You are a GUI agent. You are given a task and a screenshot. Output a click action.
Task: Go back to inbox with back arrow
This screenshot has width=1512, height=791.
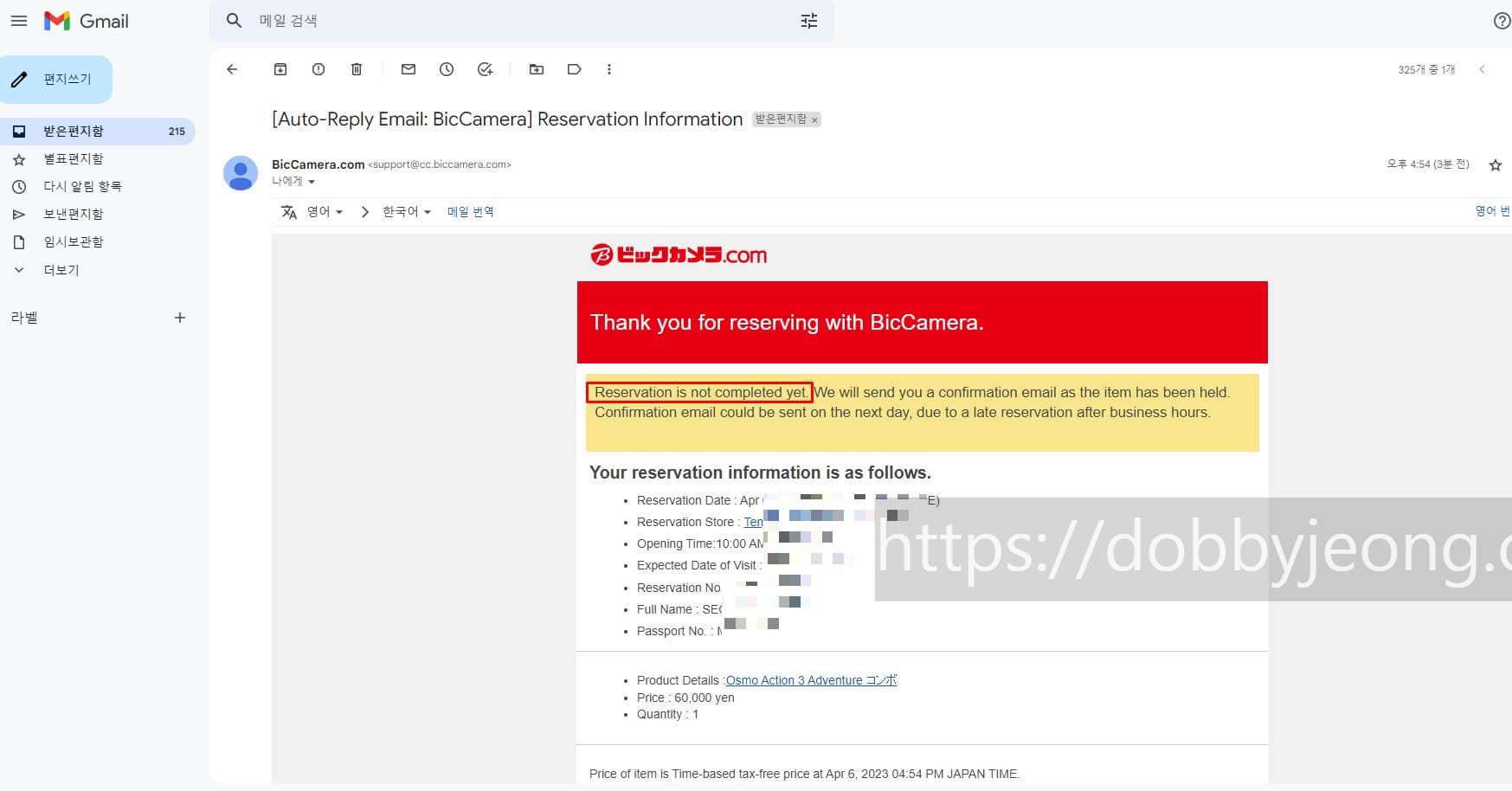(x=232, y=69)
